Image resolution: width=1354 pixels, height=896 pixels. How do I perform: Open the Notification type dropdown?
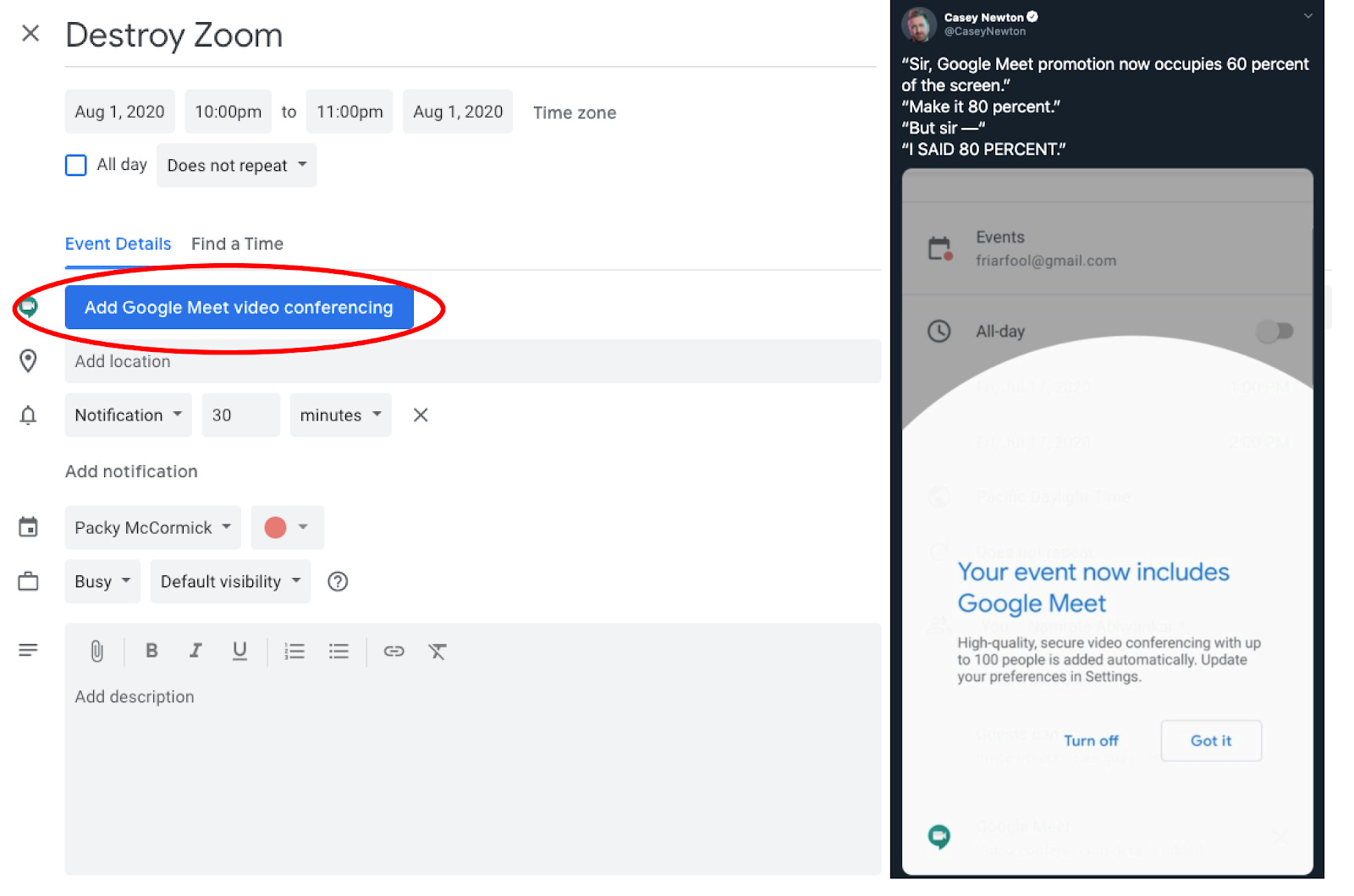coord(129,415)
